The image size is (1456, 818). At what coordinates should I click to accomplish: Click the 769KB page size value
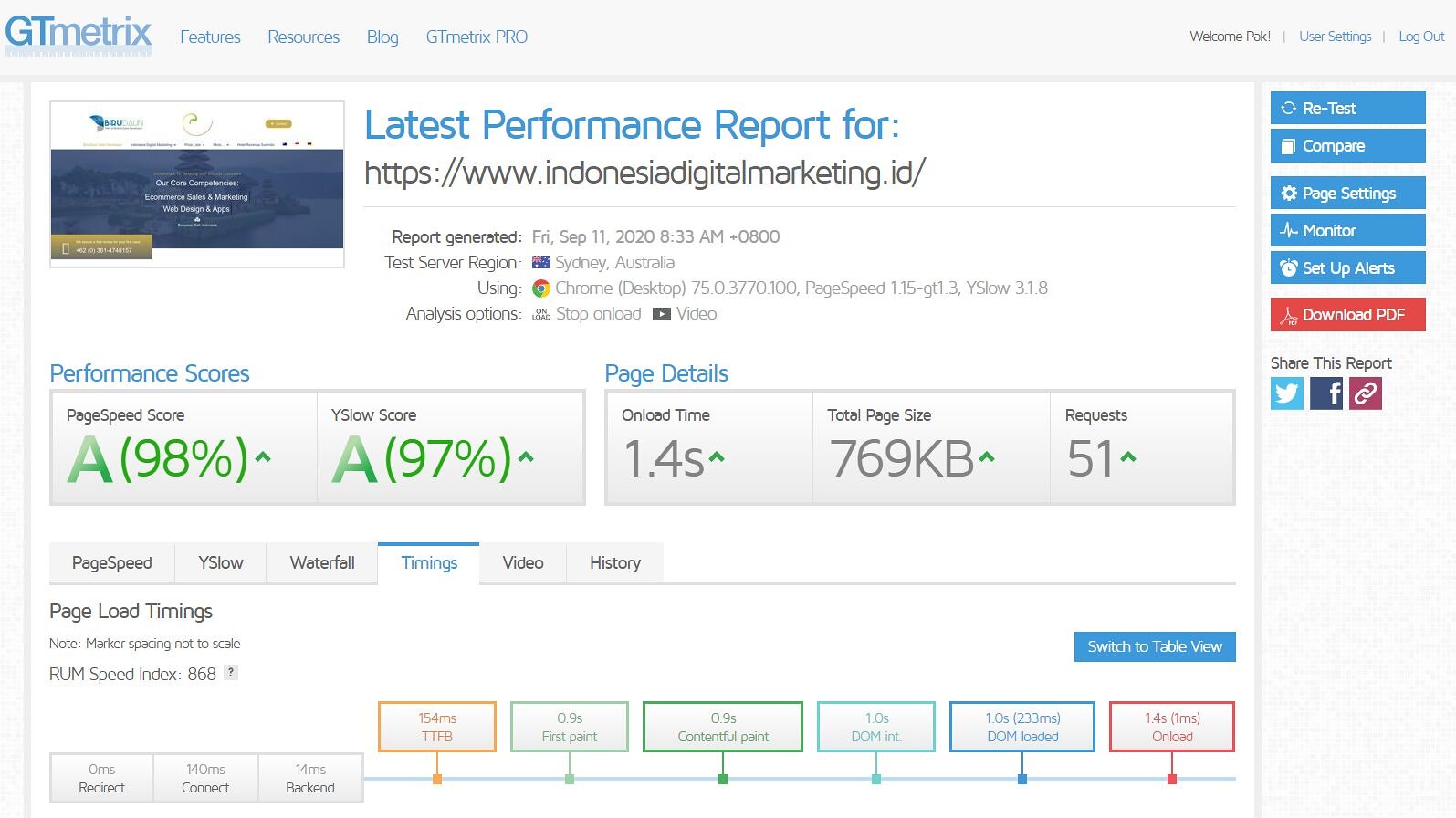[x=902, y=458]
